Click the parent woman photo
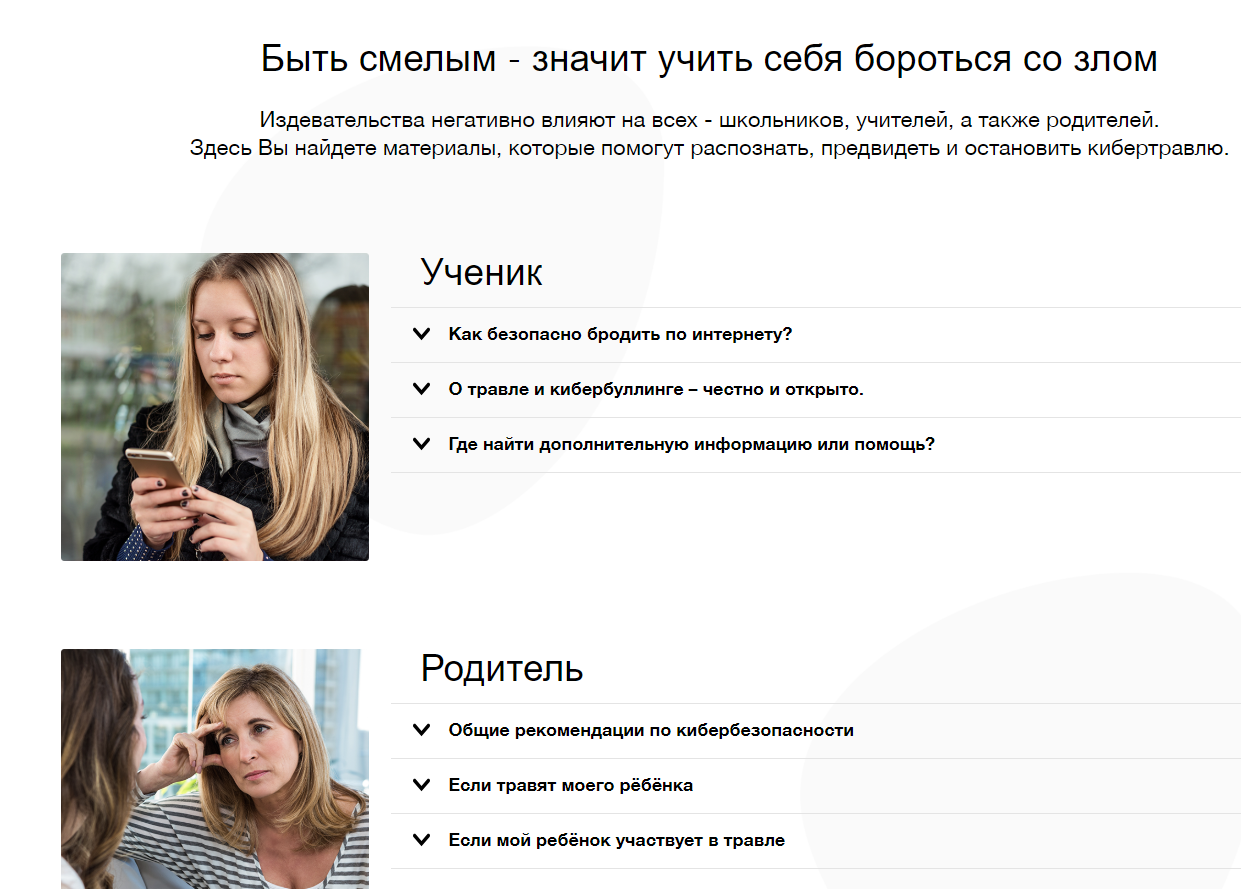1241x889 pixels. [215, 769]
